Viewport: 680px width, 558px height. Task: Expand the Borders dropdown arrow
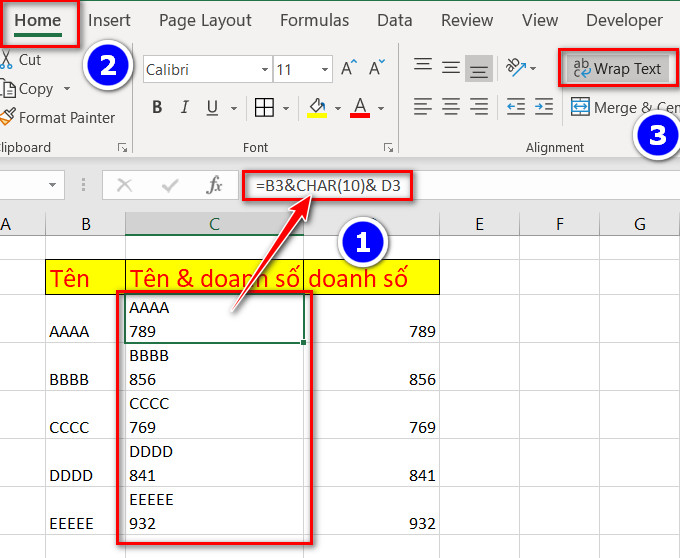pos(287,108)
